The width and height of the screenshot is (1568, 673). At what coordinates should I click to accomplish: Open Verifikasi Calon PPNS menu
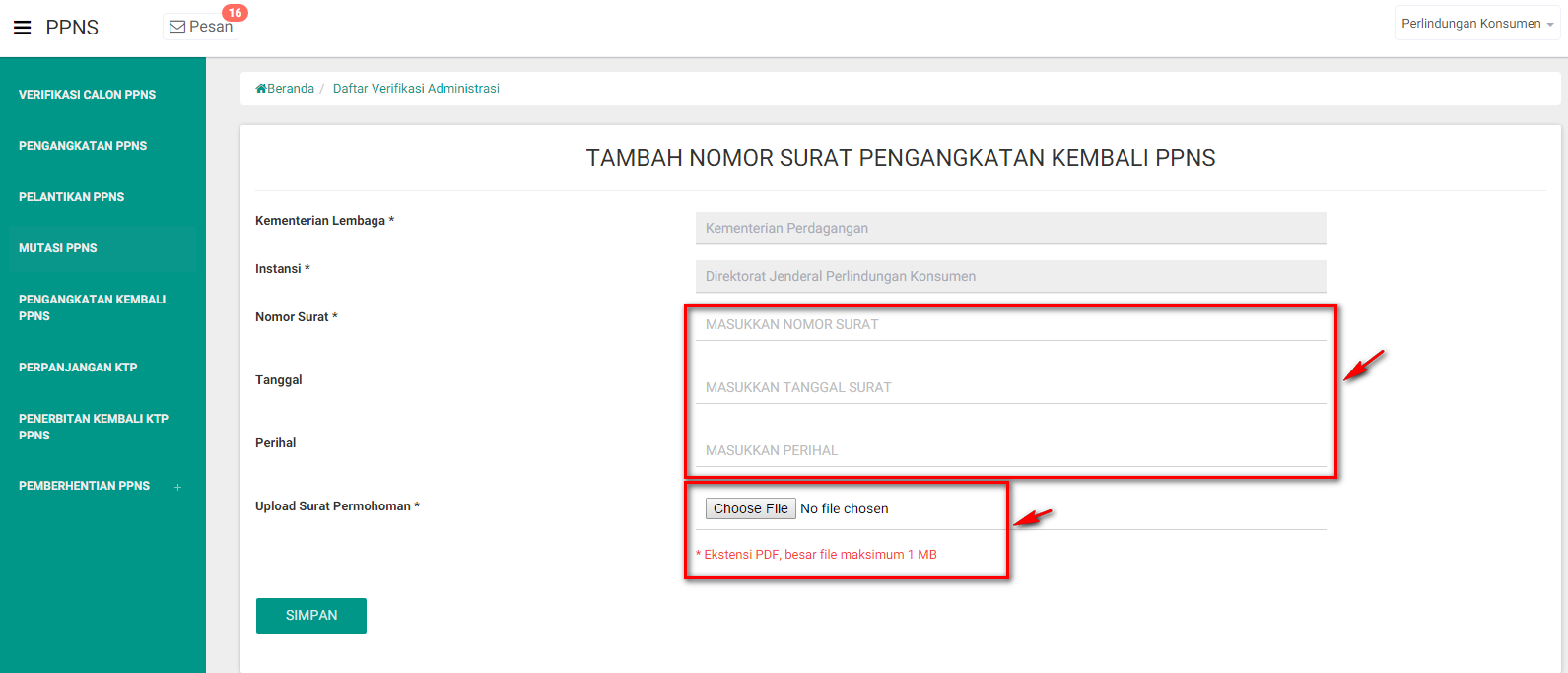point(87,95)
